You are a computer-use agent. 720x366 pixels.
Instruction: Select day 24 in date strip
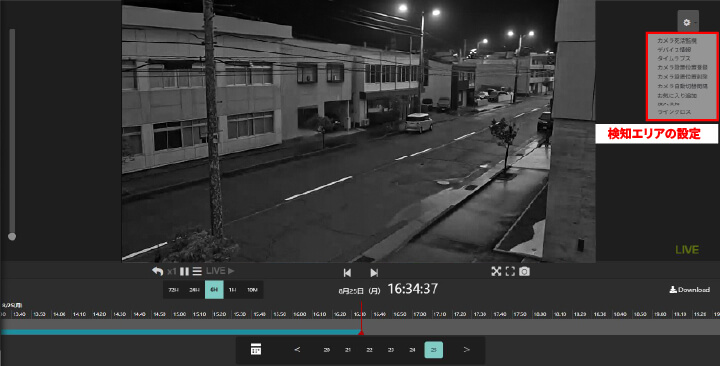[x=412, y=350]
